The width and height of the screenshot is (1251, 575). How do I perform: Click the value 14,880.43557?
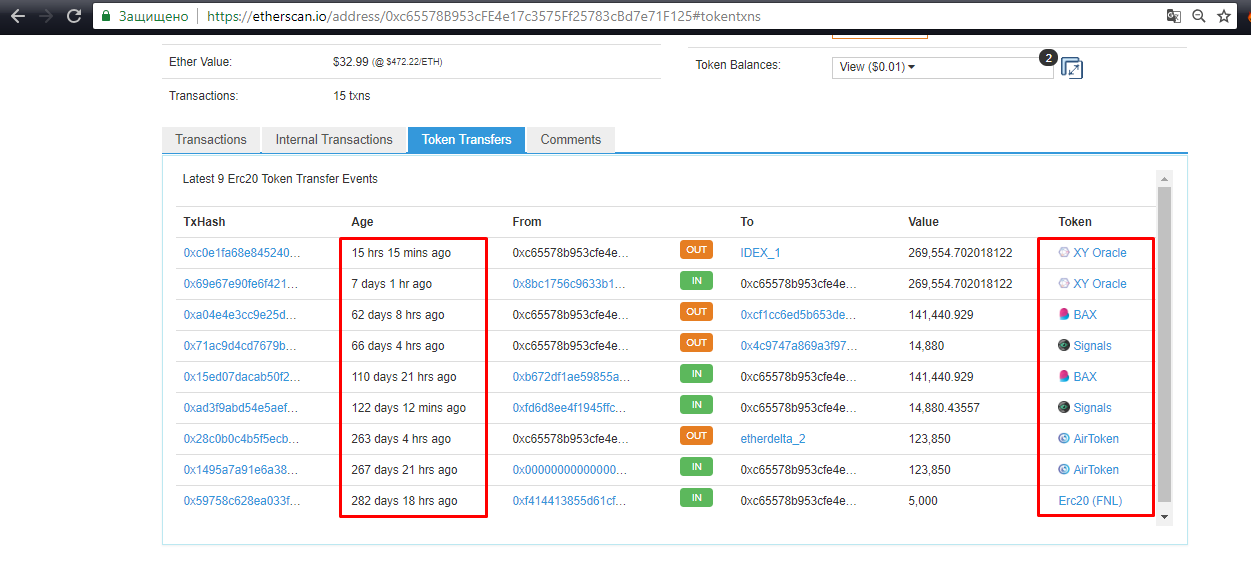[x=943, y=408]
